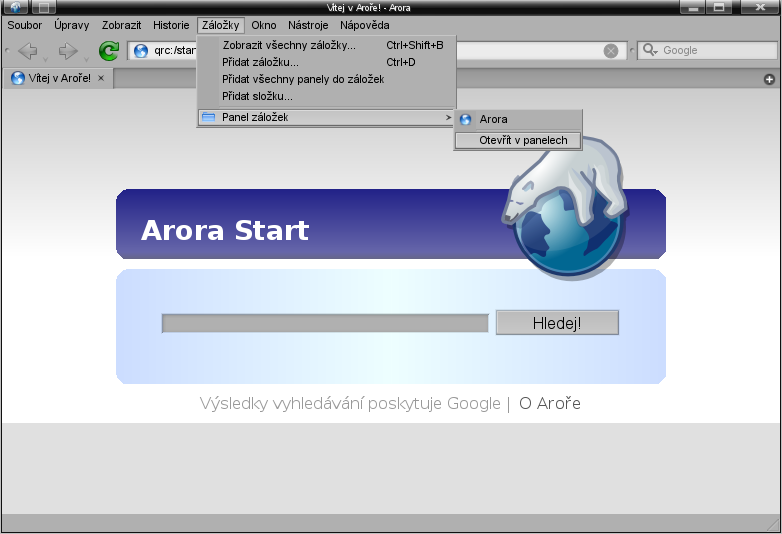The image size is (782, 534).
Task: Reload the page with green refresh icon
Action: 108,50
